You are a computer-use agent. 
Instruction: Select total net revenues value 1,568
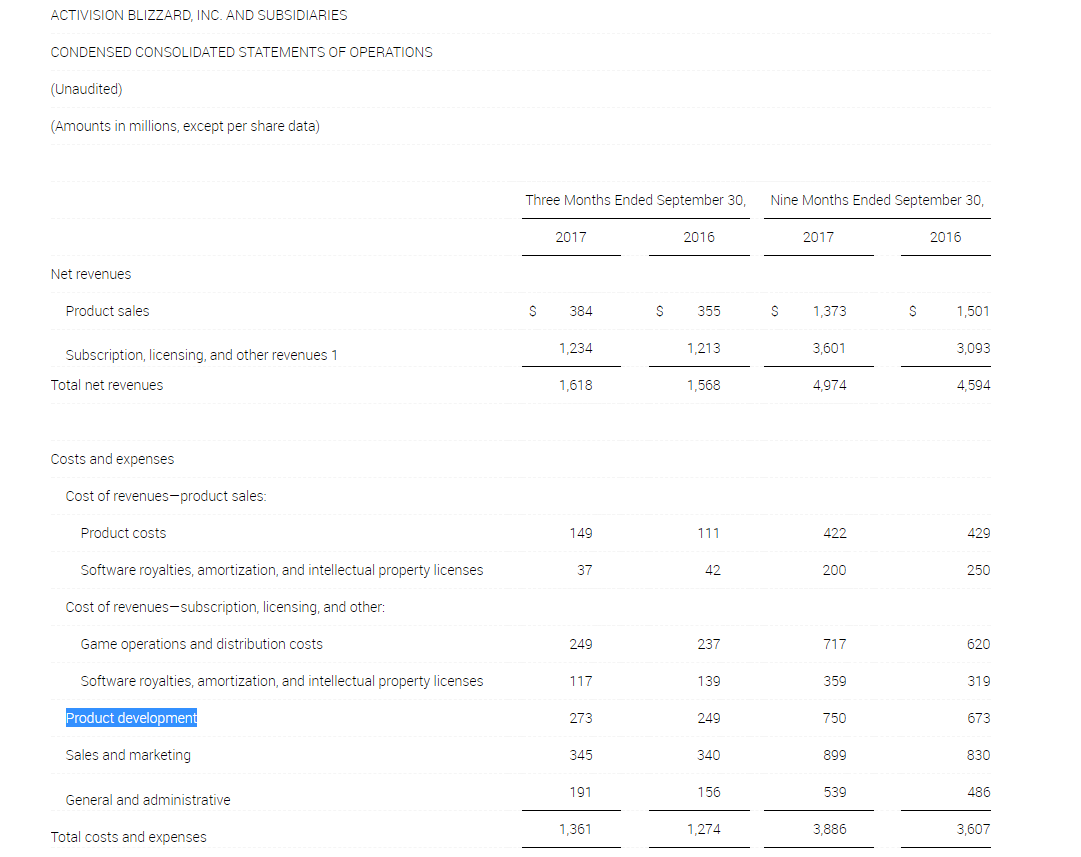tap(703, 385)
